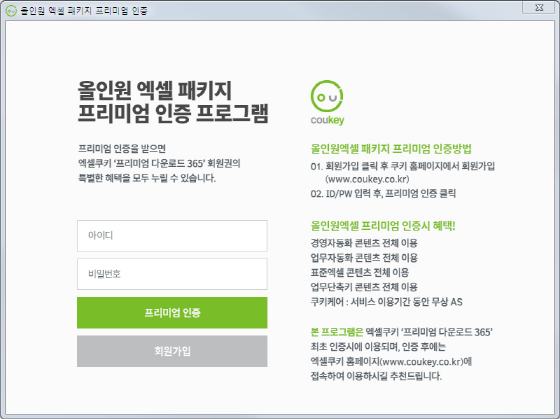The height and width of the screenshot is (419, 560).
Task: Click the line 업무단축키 콘텐츠 전체 이용
Action: click(x=364, y=287)
